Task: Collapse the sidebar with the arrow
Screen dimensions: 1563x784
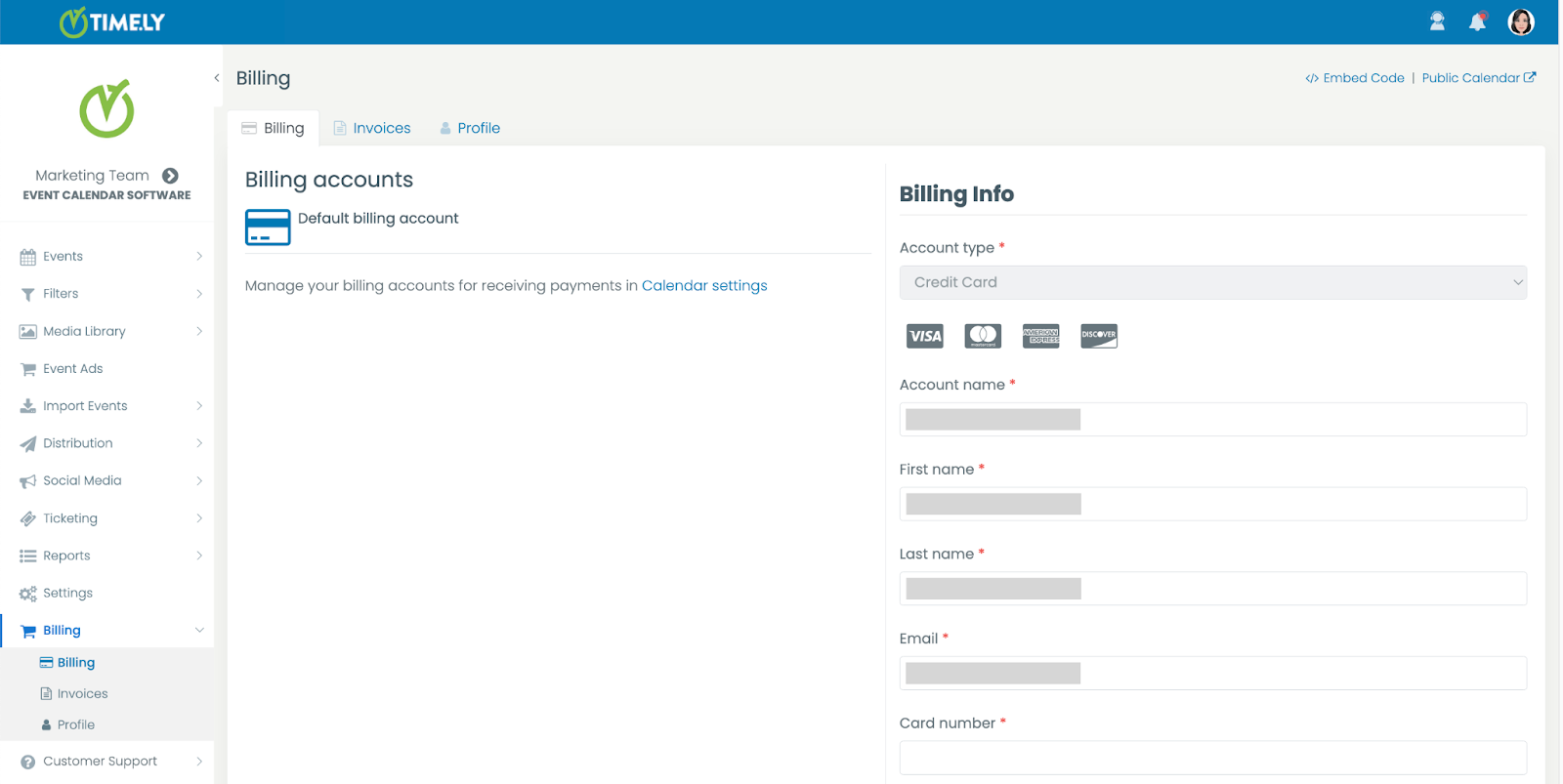Action: (x=217, y=78)
